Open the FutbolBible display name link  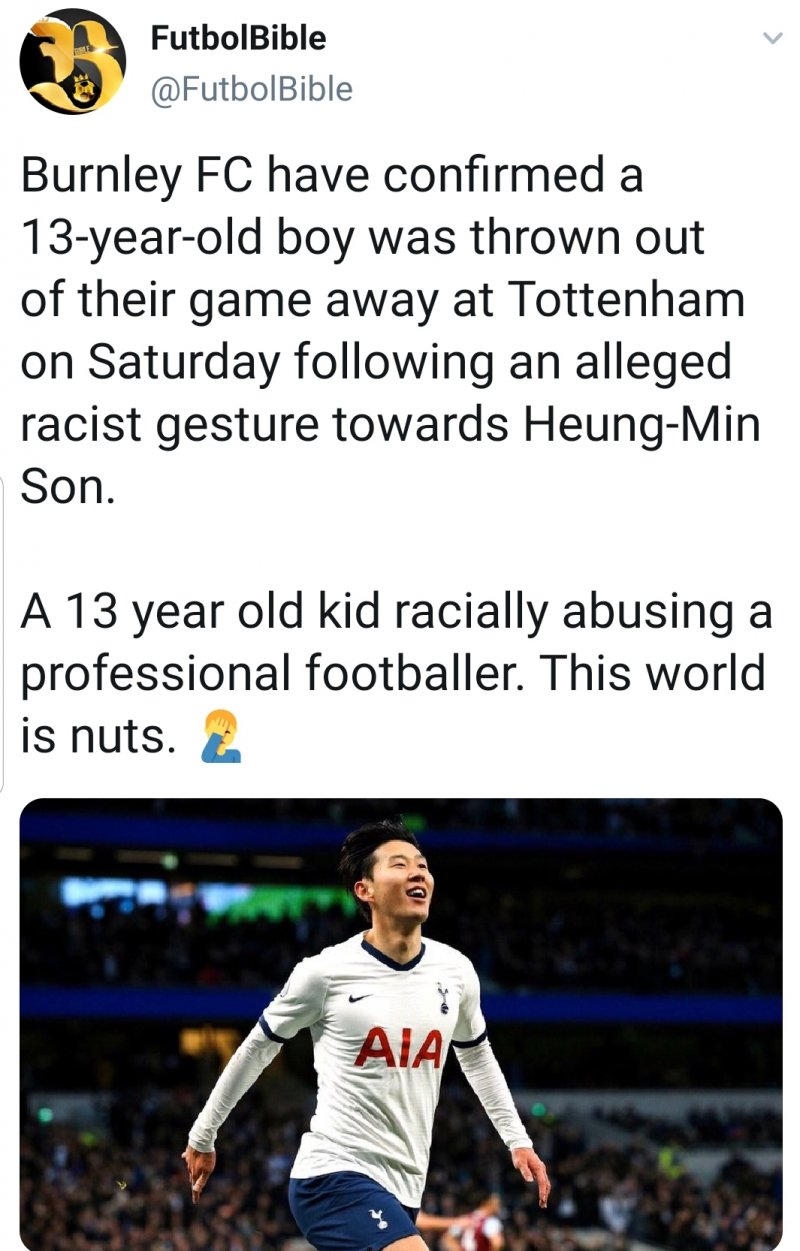pyautogui.click(x=238, y=38)
